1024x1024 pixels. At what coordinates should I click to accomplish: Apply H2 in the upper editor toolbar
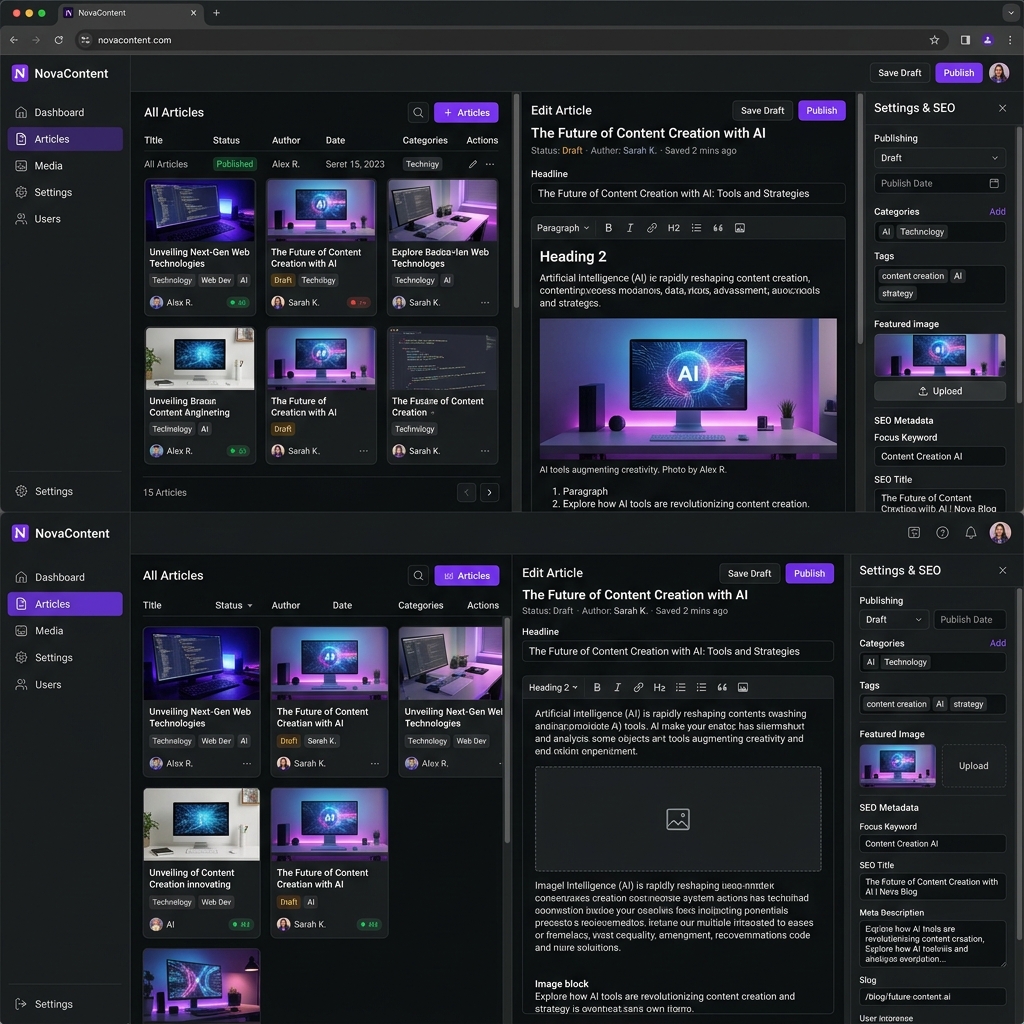click(x=673, y=228)
